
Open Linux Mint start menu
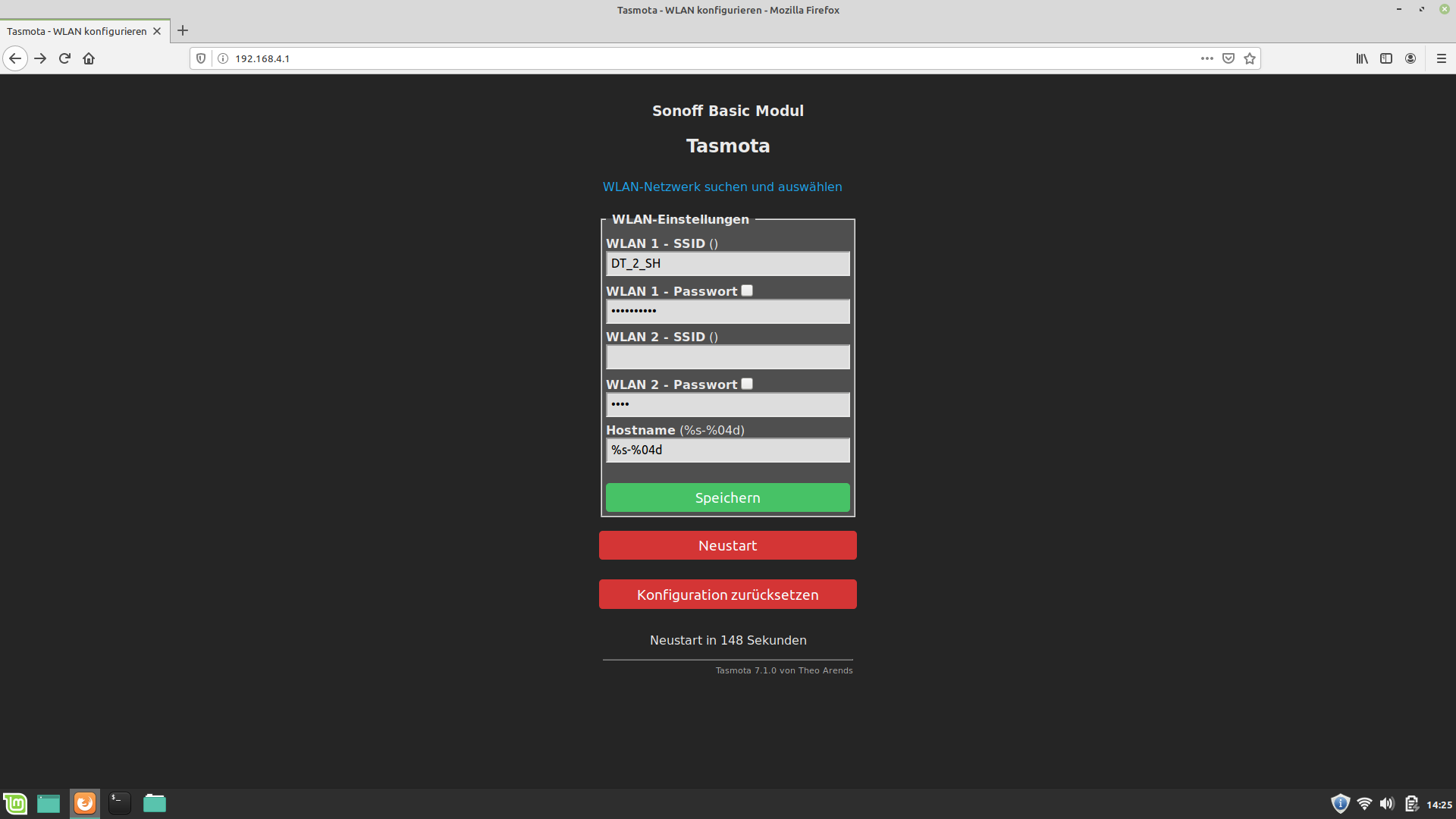15,803
